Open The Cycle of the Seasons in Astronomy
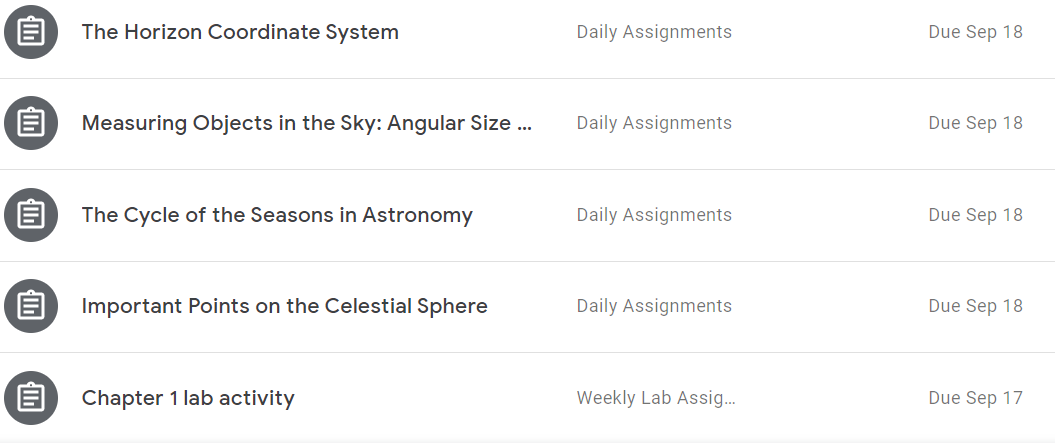 (277, 215)
